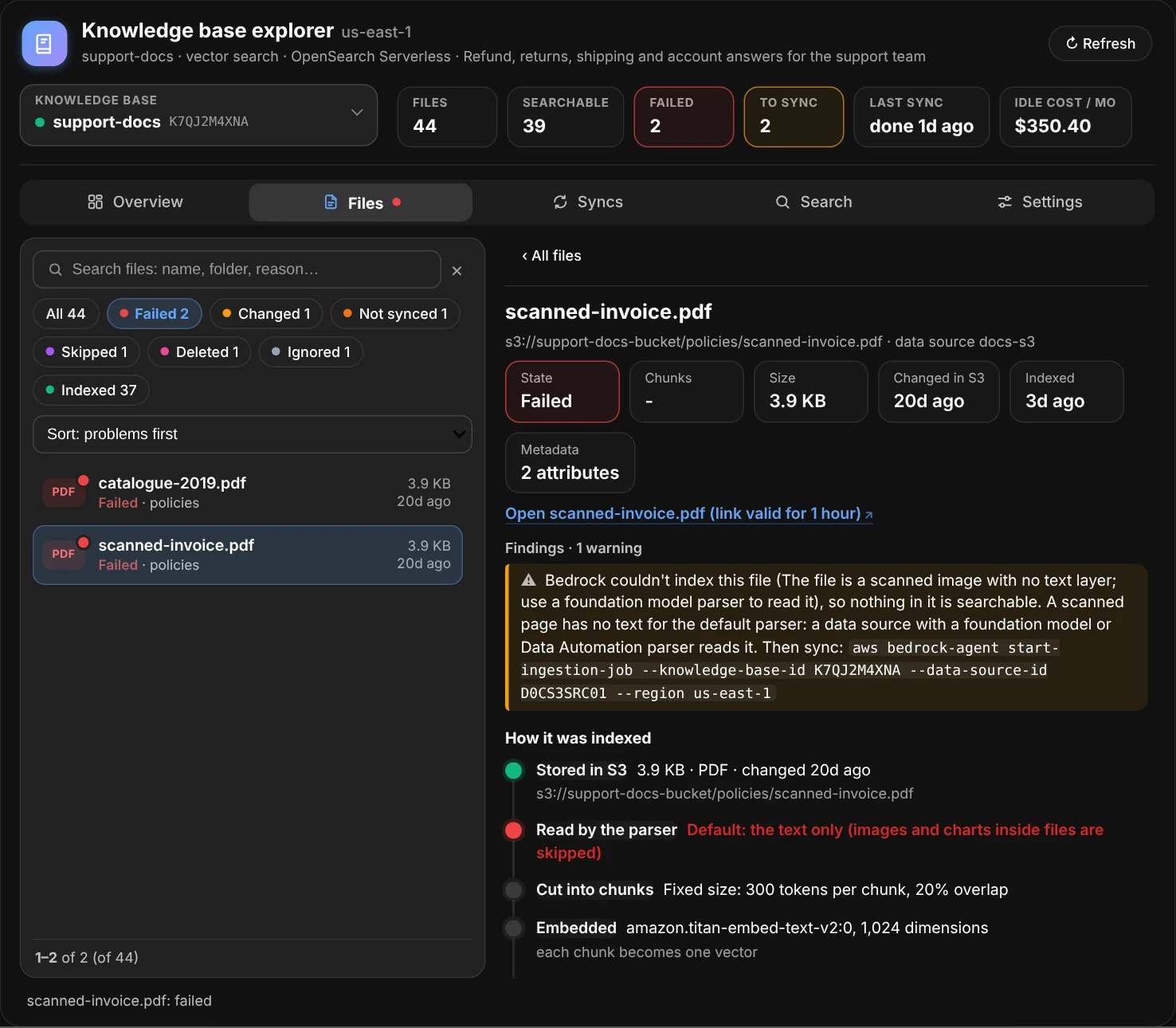This screenshot has width=1176, height=1028.
Task: Click the green Stored in S3 step marker
Action: click(x=514, y=771)
